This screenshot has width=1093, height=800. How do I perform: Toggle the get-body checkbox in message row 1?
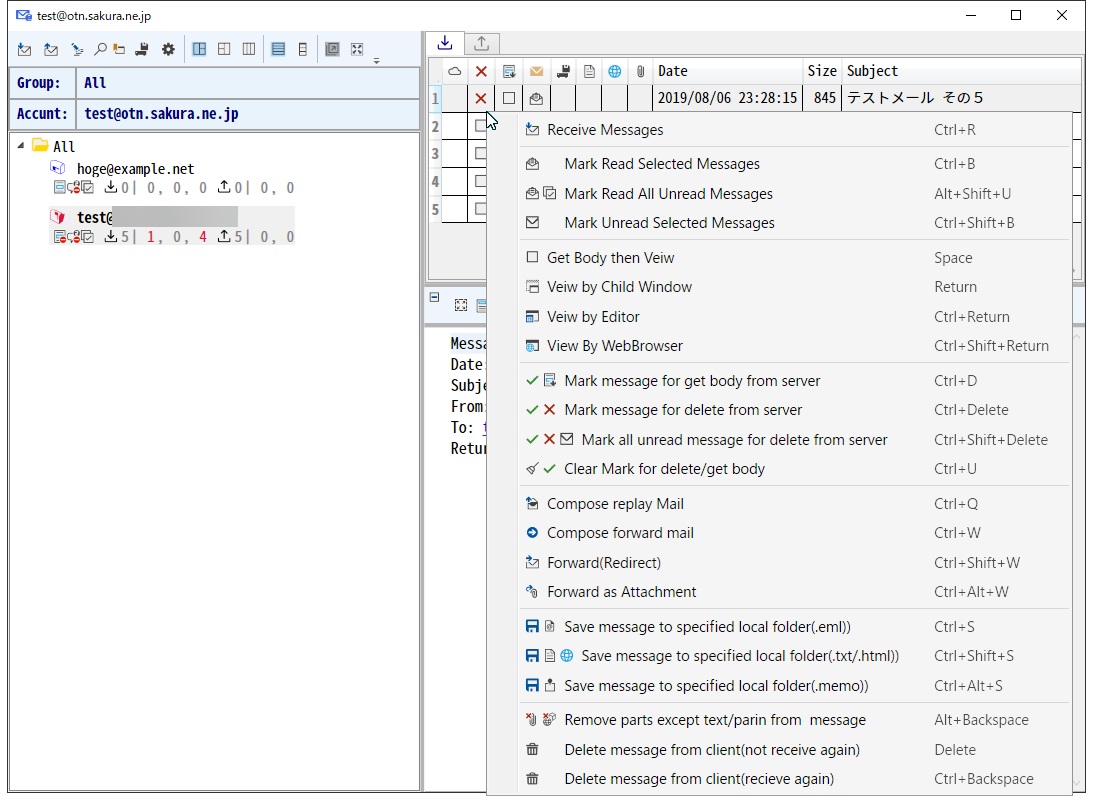point(509,98)
